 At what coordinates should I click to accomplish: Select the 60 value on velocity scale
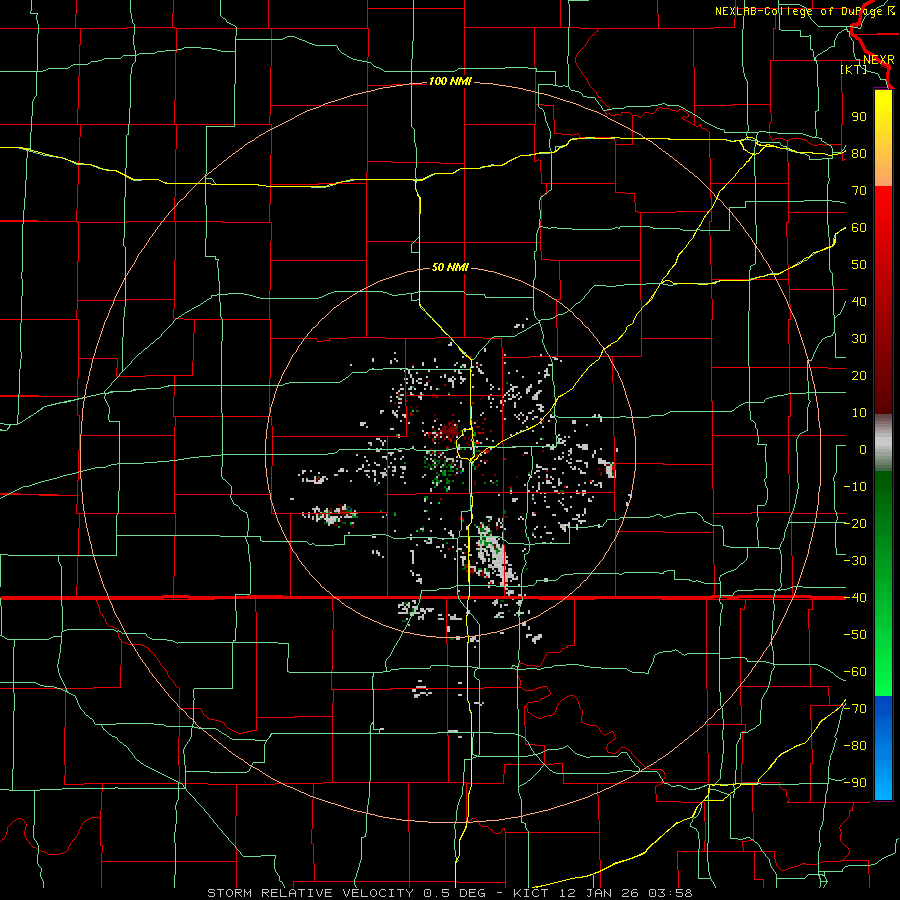(x=859, y=228)
